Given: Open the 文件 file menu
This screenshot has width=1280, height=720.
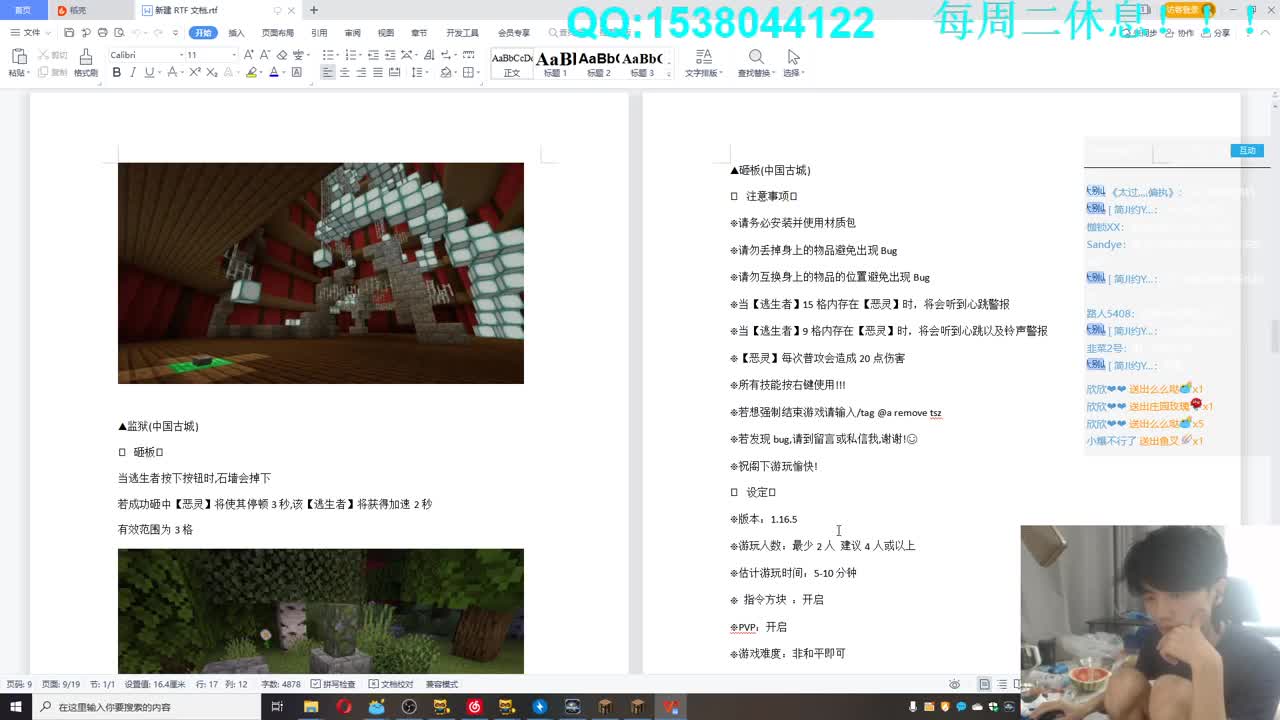Looking at the screenshot, I should [x=28, y=33].
